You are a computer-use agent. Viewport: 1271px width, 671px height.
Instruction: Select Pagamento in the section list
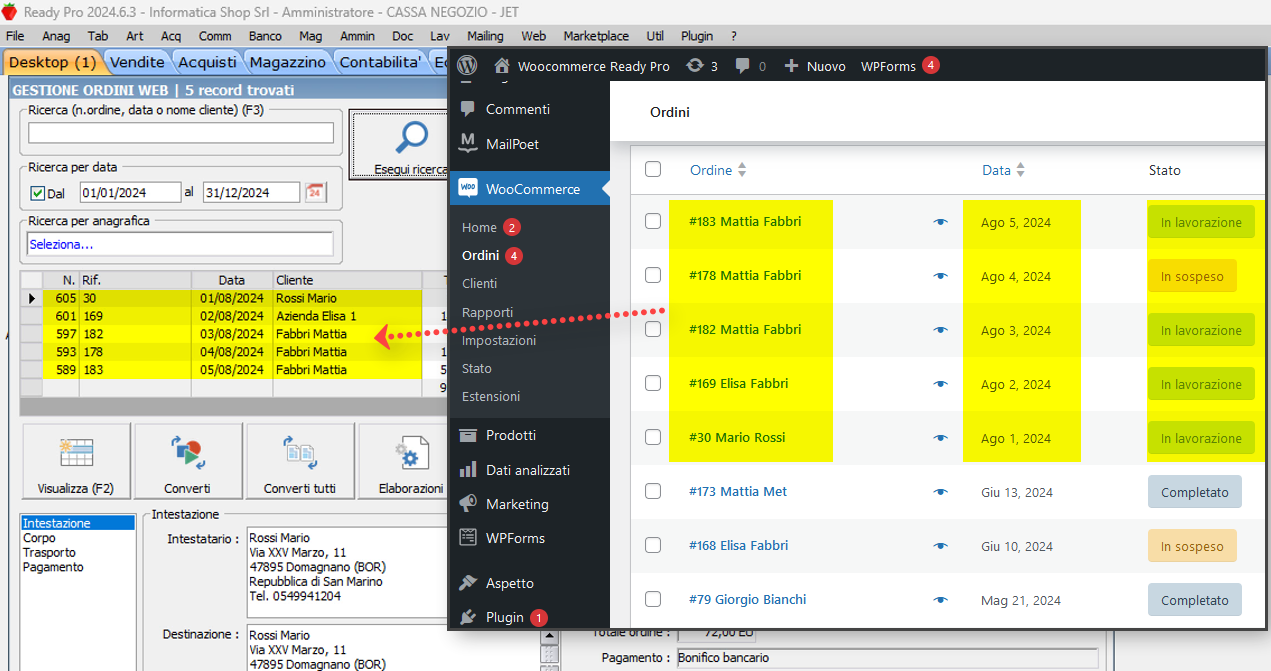click(53, 567)
